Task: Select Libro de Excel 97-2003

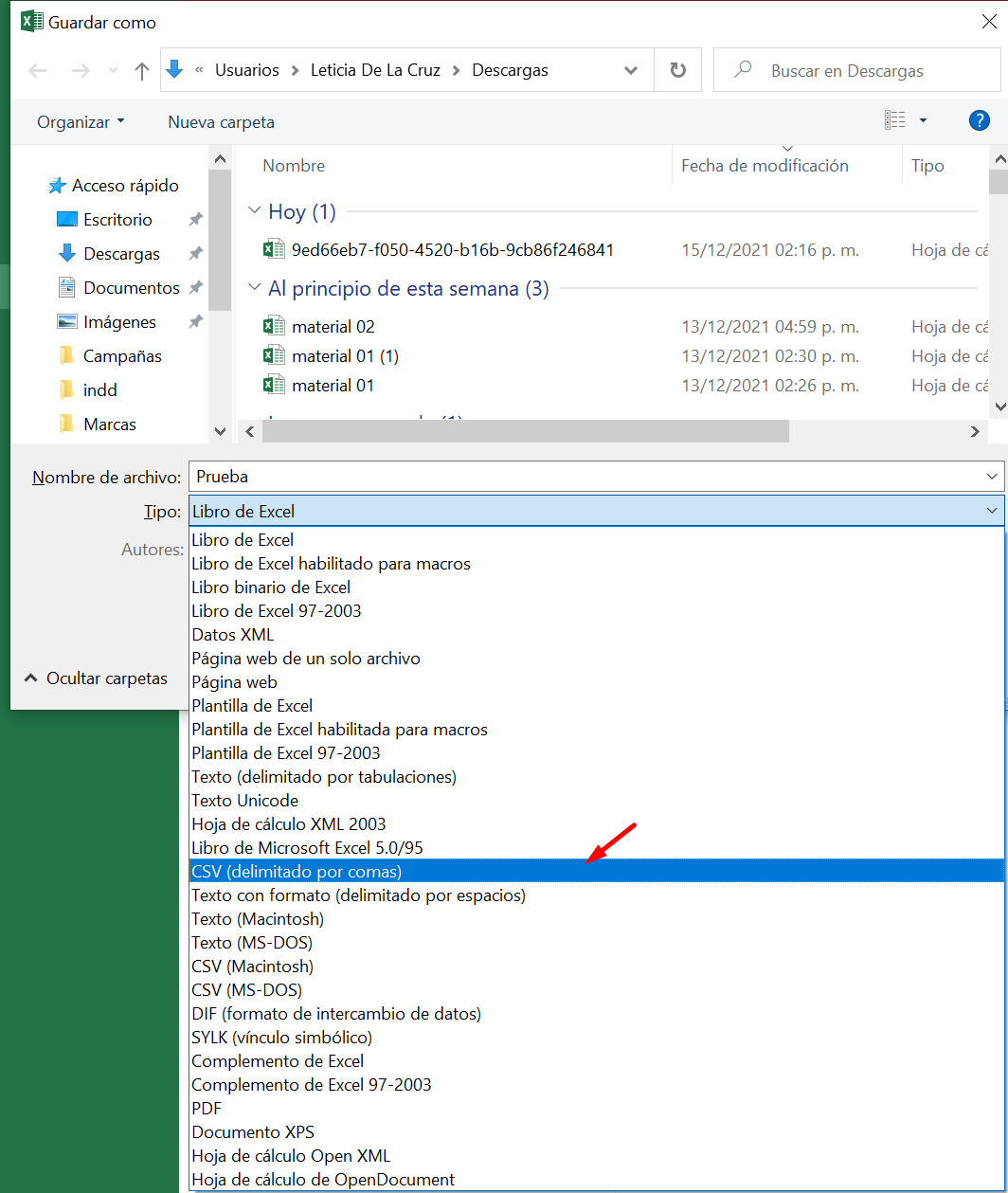Action: 597,611
